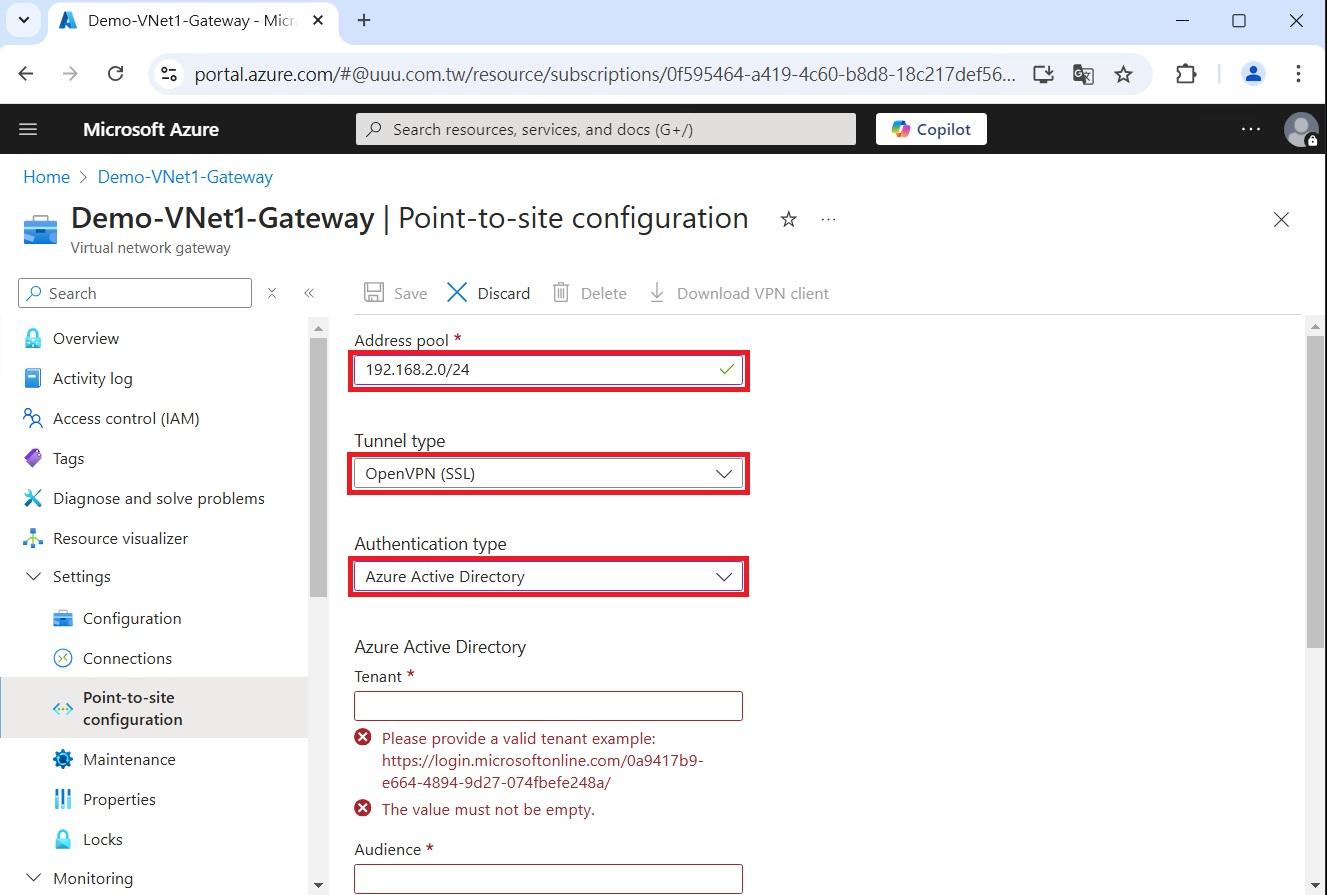Open site information icon in address bar
This screenshot has width=1327, height=895.
point(169,74)
